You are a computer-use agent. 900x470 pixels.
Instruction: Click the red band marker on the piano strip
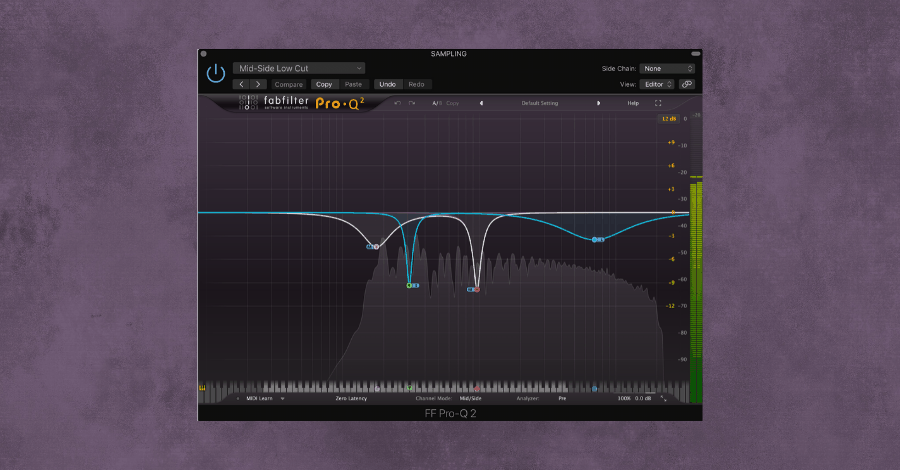(476, 389)
